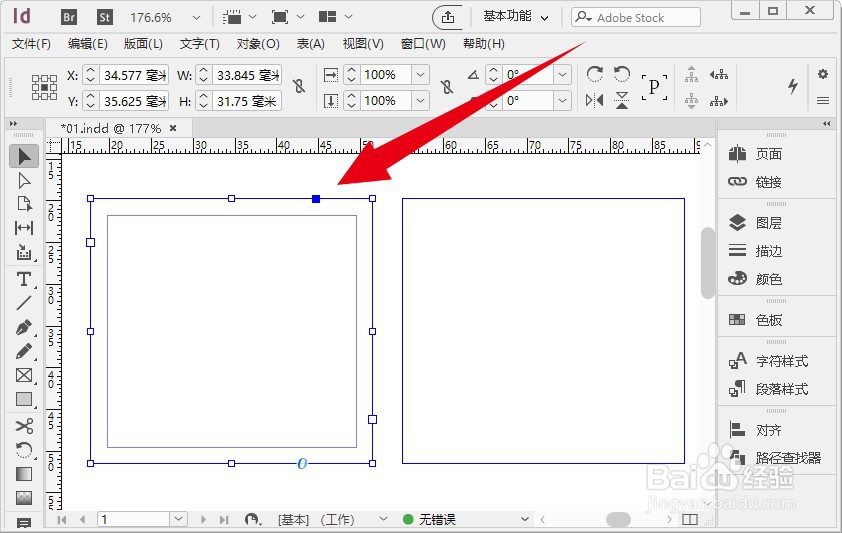This screenshot has height=533, width=842.
Task: Open the 文字(T) menu
Action: click(x=199, y=43)
